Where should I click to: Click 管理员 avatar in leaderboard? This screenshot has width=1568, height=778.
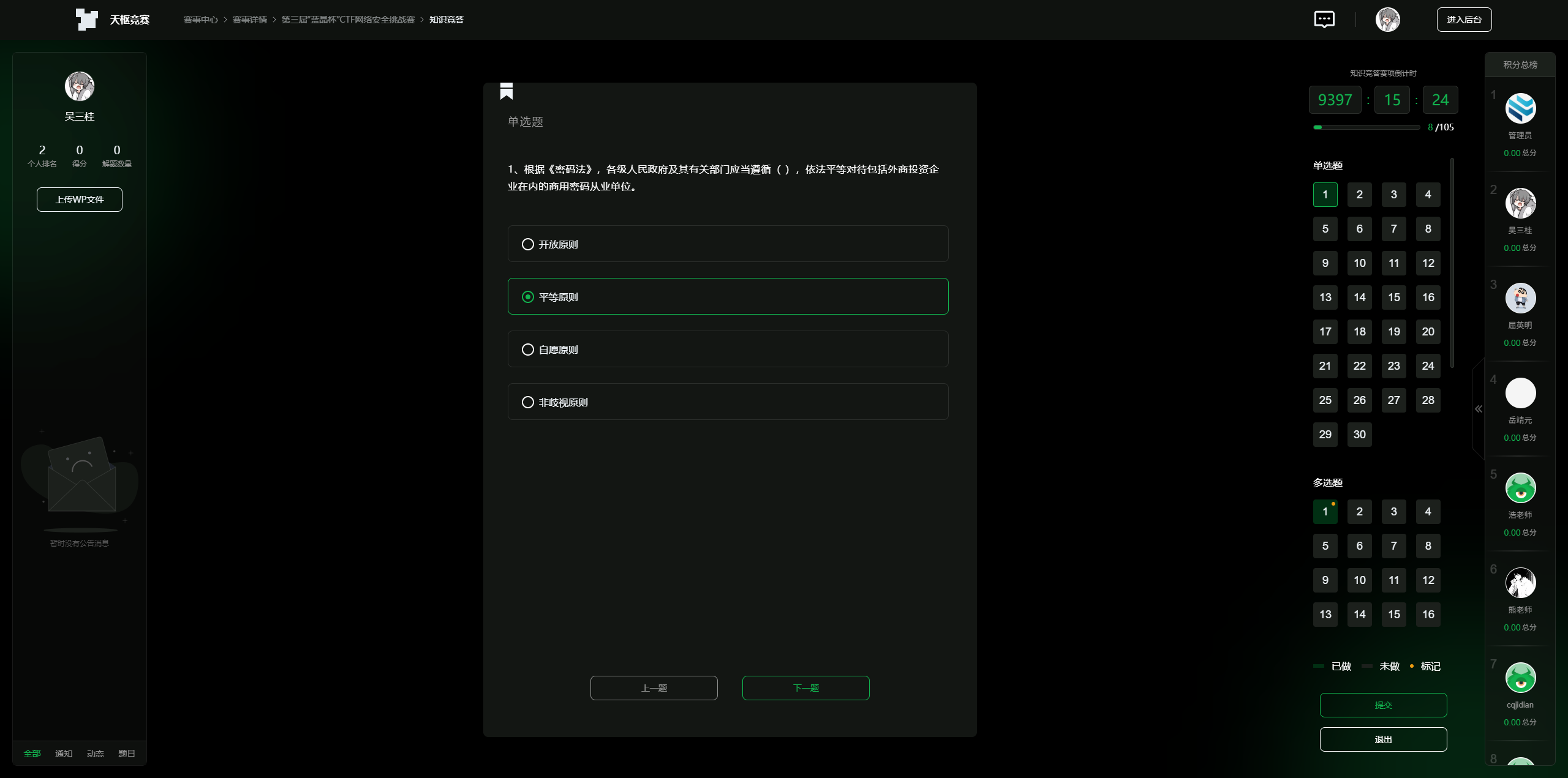[1520, 108]
